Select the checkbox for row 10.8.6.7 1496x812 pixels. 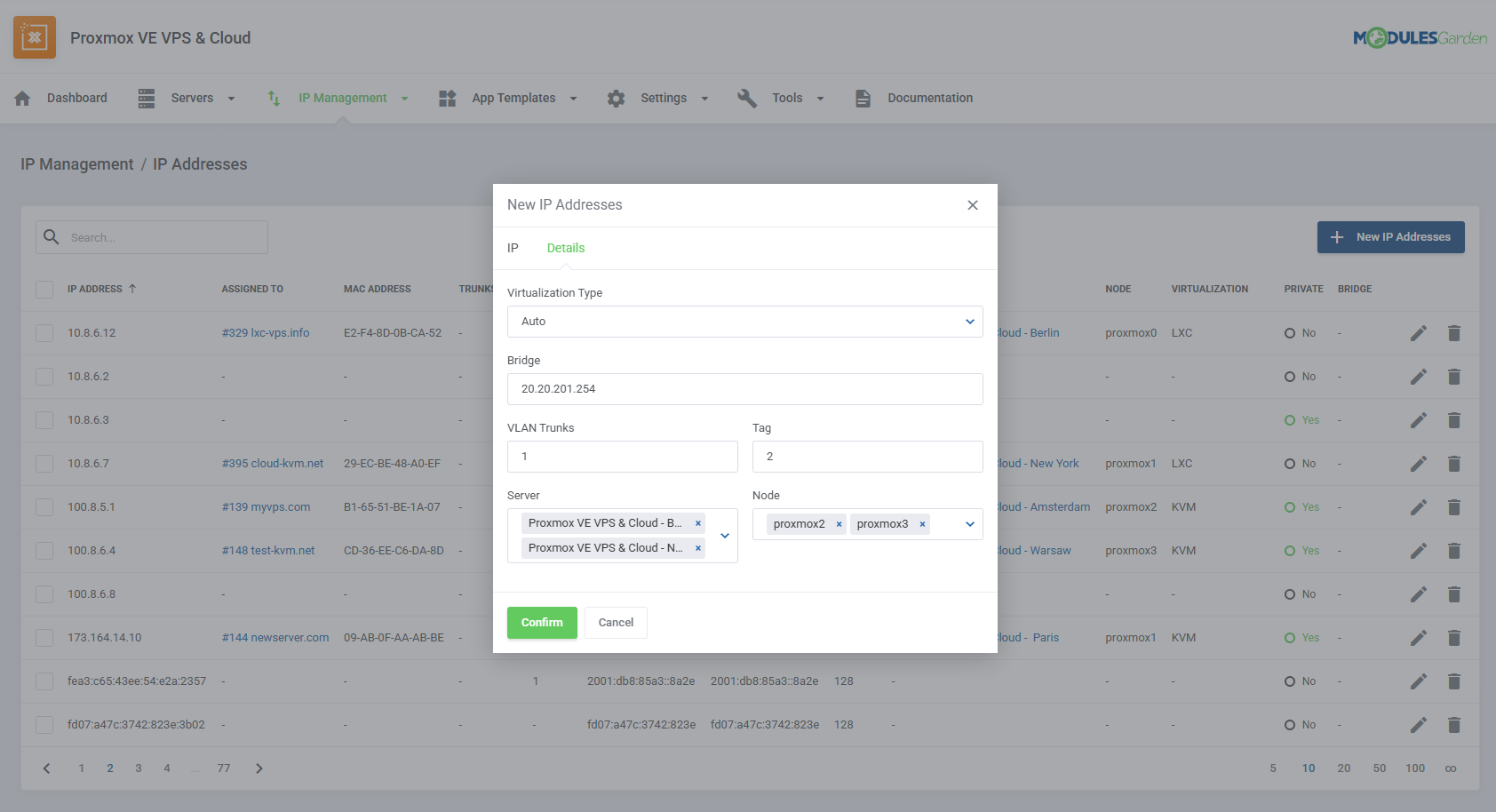click(44, 463)
